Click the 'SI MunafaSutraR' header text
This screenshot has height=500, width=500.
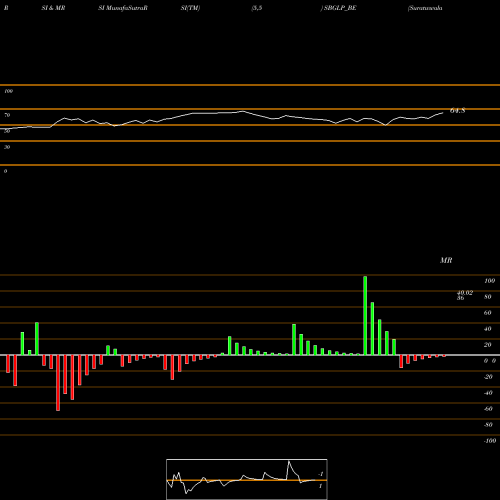coord(123,8)
